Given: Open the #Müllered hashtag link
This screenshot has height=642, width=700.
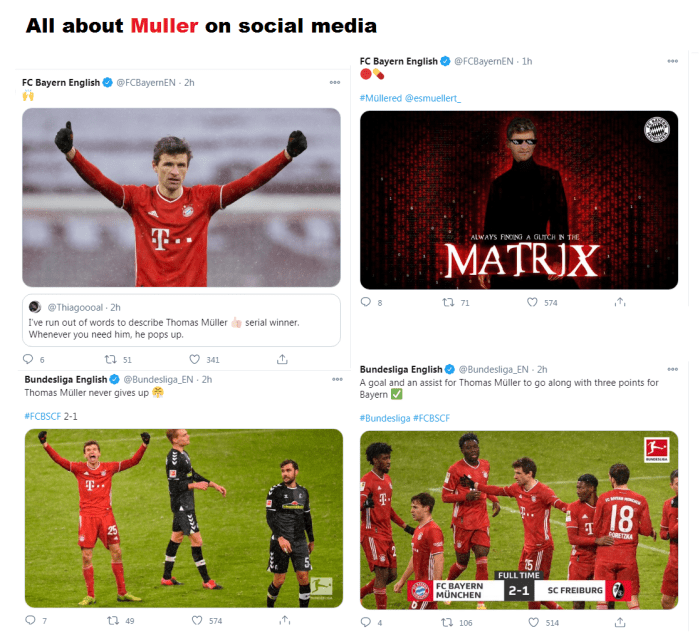Looking at the screenshot, I should point(381,98).
